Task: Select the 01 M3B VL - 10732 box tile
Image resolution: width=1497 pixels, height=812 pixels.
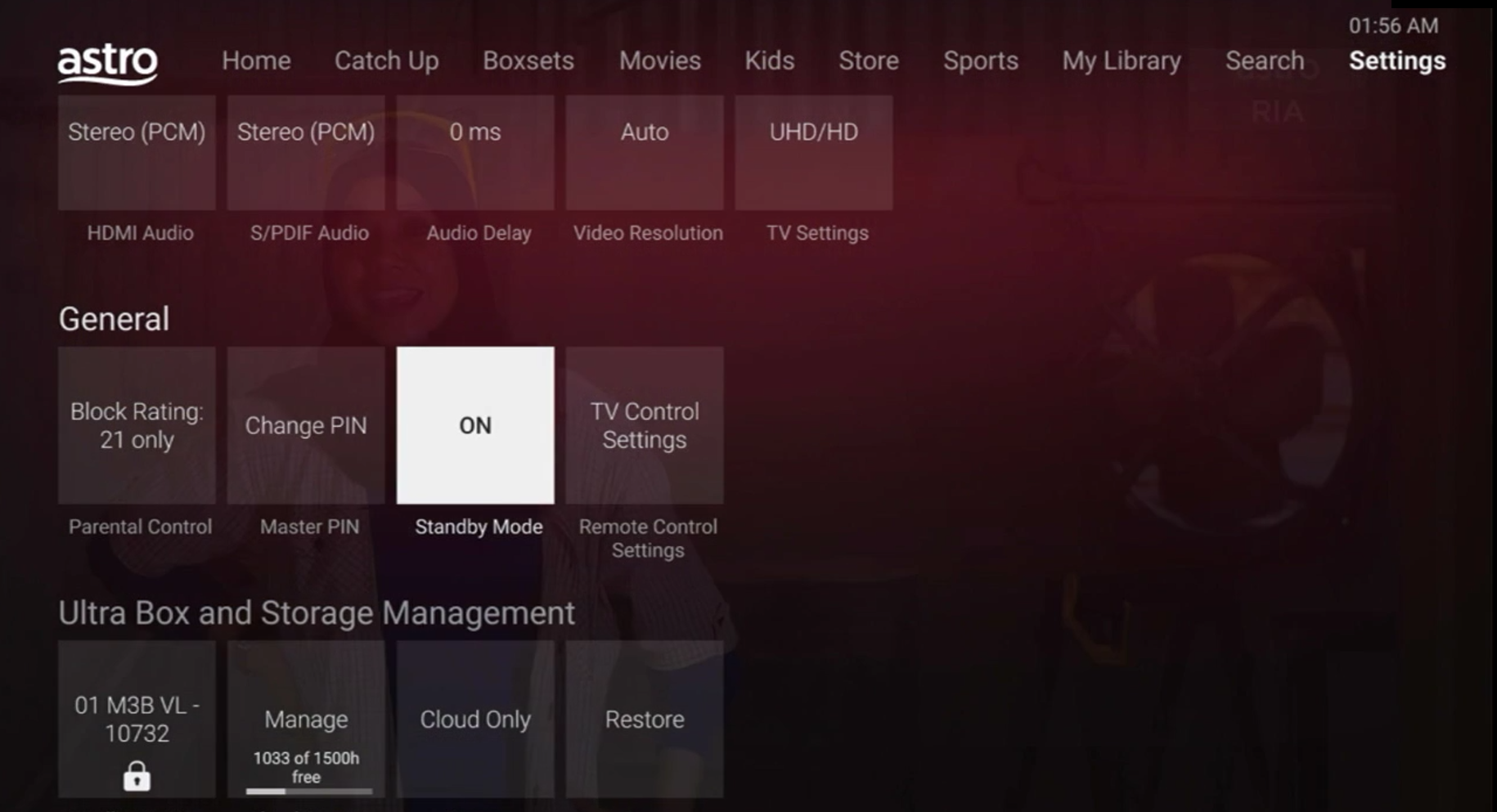Action: (x=137, y=719)
